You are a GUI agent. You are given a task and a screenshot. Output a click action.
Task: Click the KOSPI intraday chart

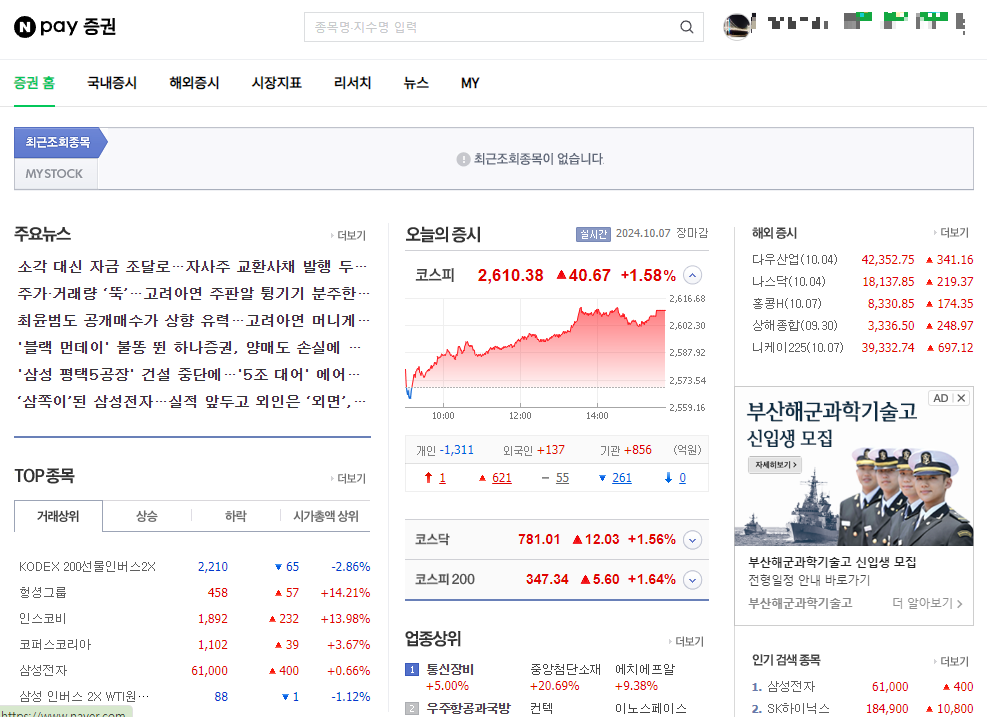(x=535, y=353)
